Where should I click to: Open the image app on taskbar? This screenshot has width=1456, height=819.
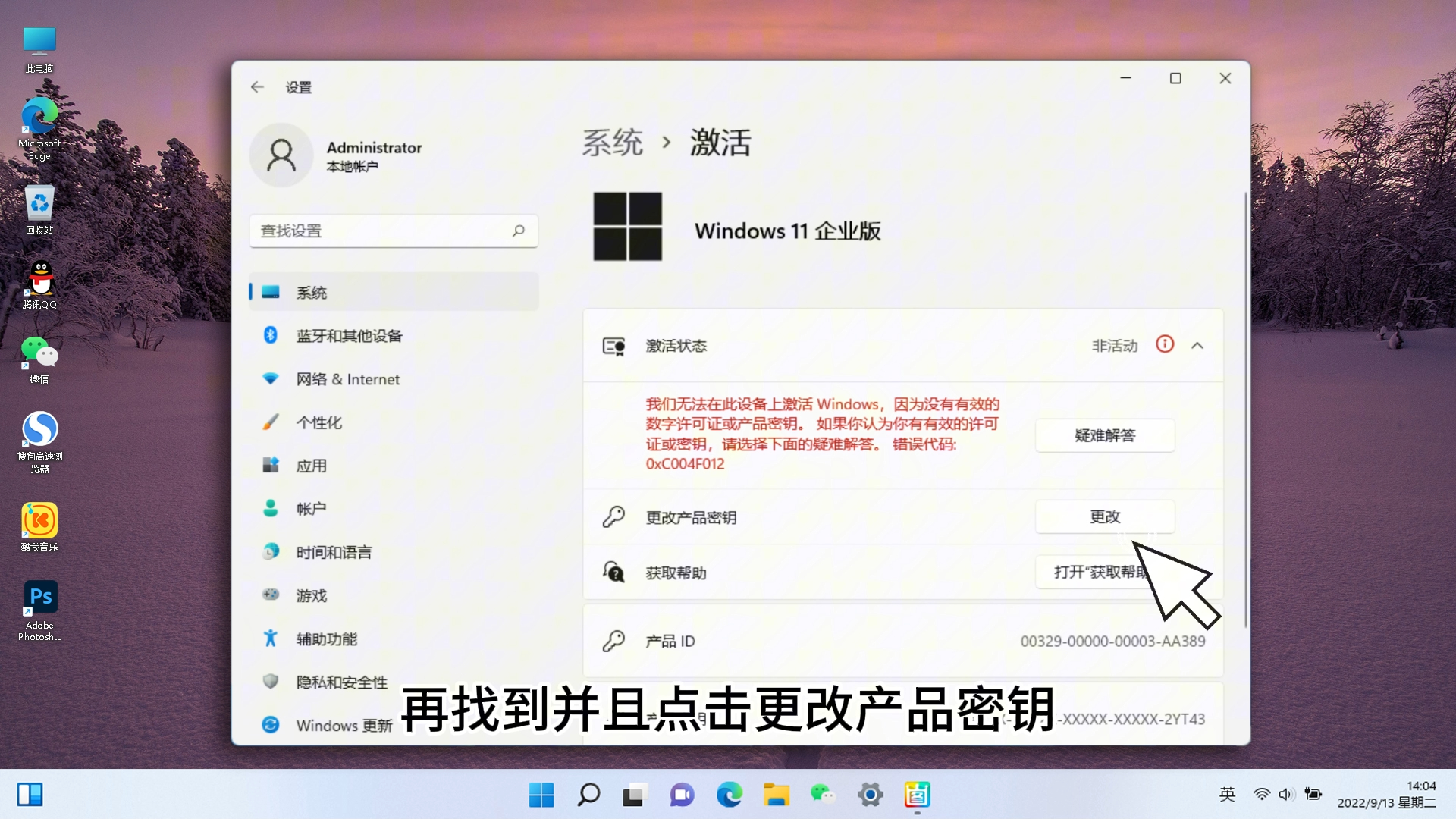(918, 795)
